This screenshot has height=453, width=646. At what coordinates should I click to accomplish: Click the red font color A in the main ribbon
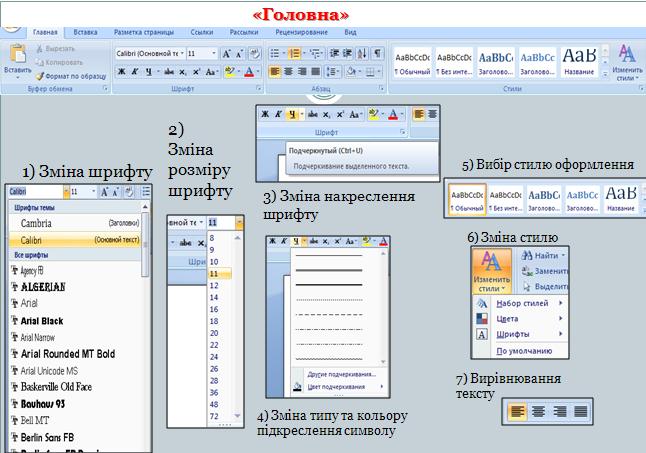pyautogui.click(x=249, y=72)
